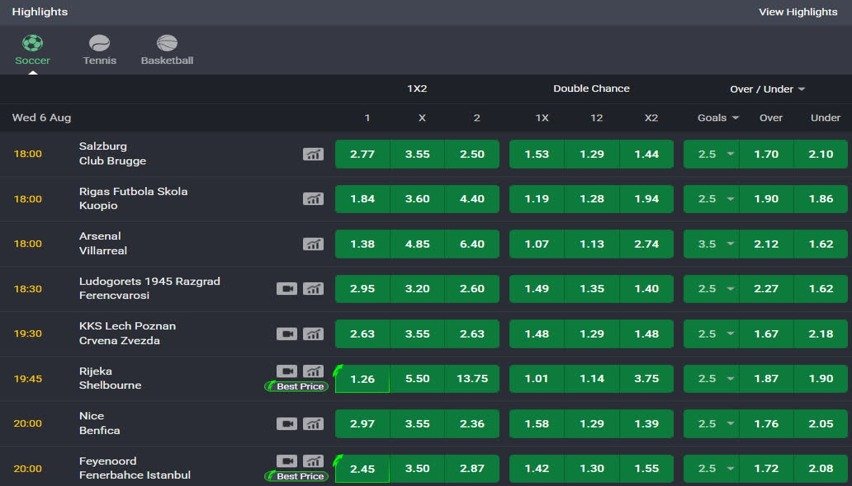This screenshot has width=852, height=486.
Task: Open the Feyenoord vs Fenerbahce Istanbul match
Action: 135,468
